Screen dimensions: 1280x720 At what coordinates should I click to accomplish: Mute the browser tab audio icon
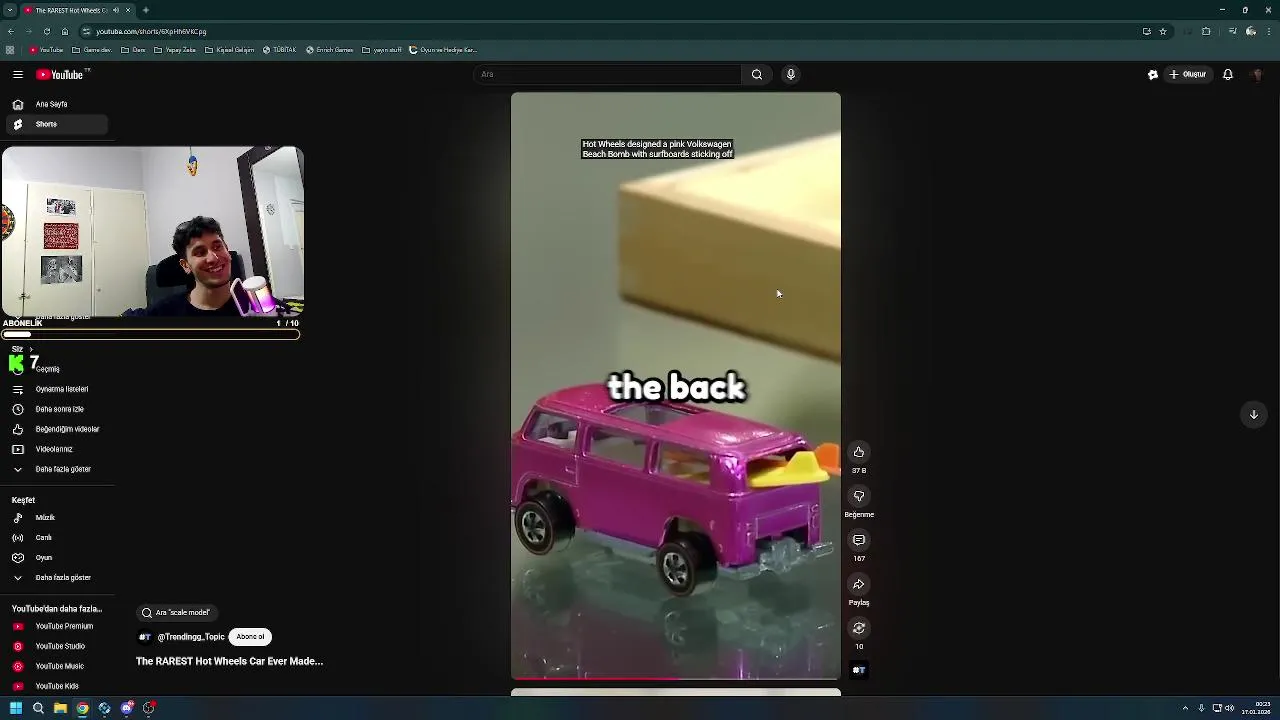click(x=116, y=10)
